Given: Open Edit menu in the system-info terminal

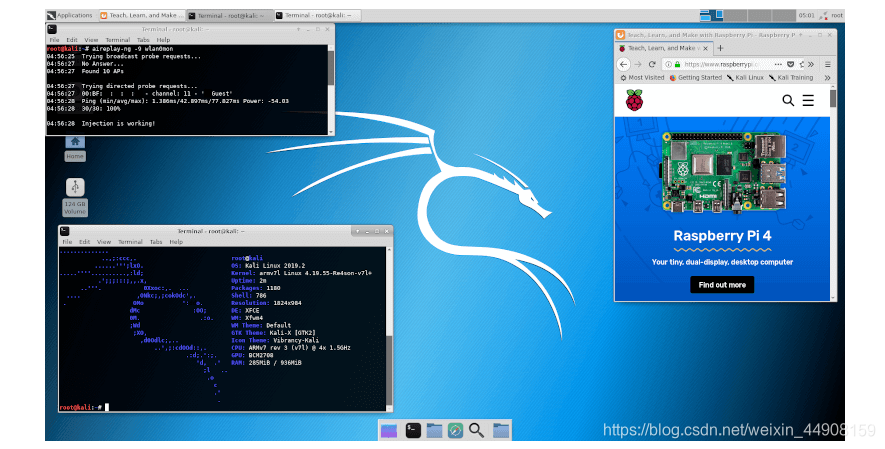Looking at the screenshot, I should click(x=85, y=241).
